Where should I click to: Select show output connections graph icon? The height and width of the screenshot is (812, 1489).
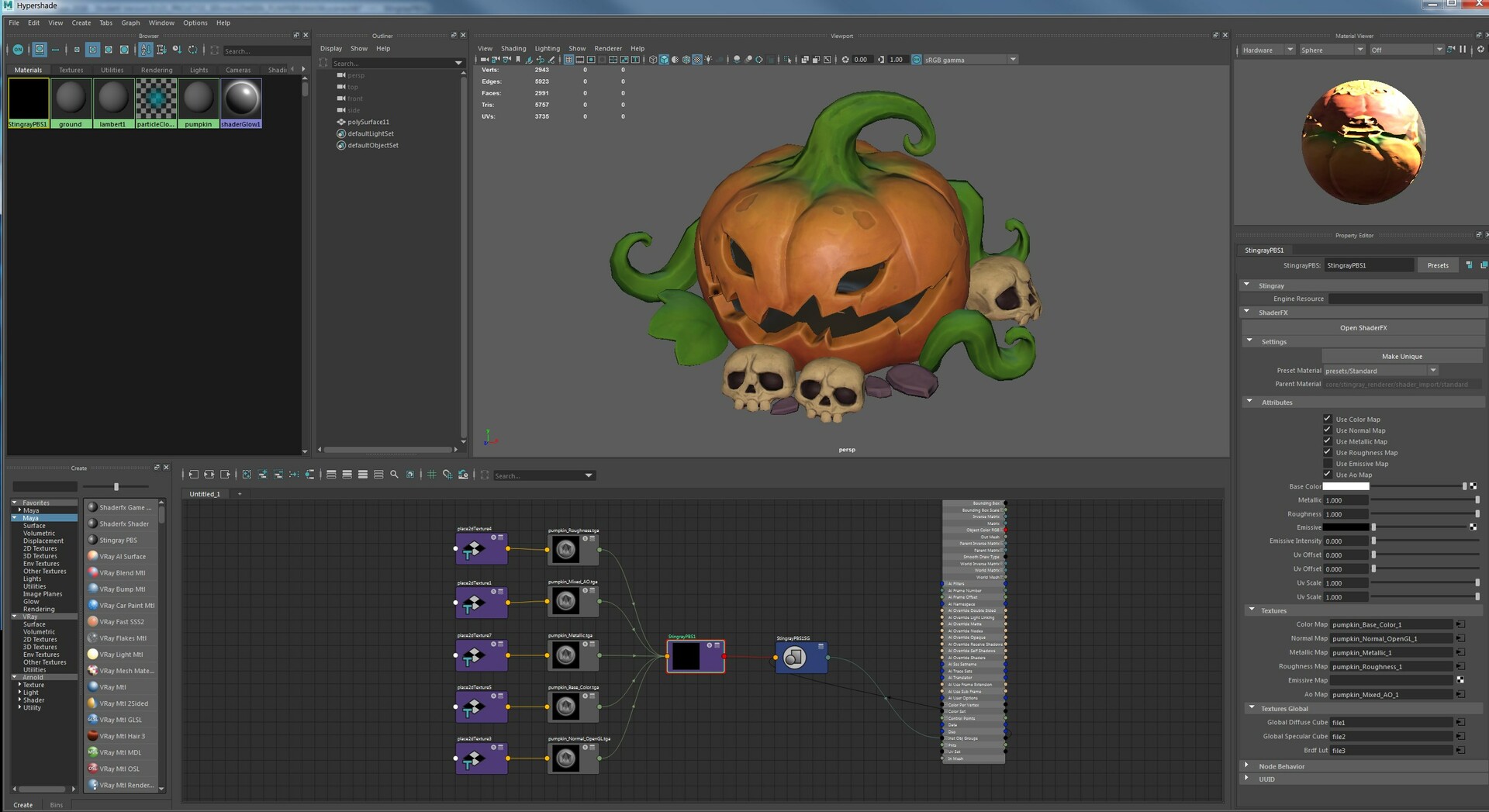(226, 475)
